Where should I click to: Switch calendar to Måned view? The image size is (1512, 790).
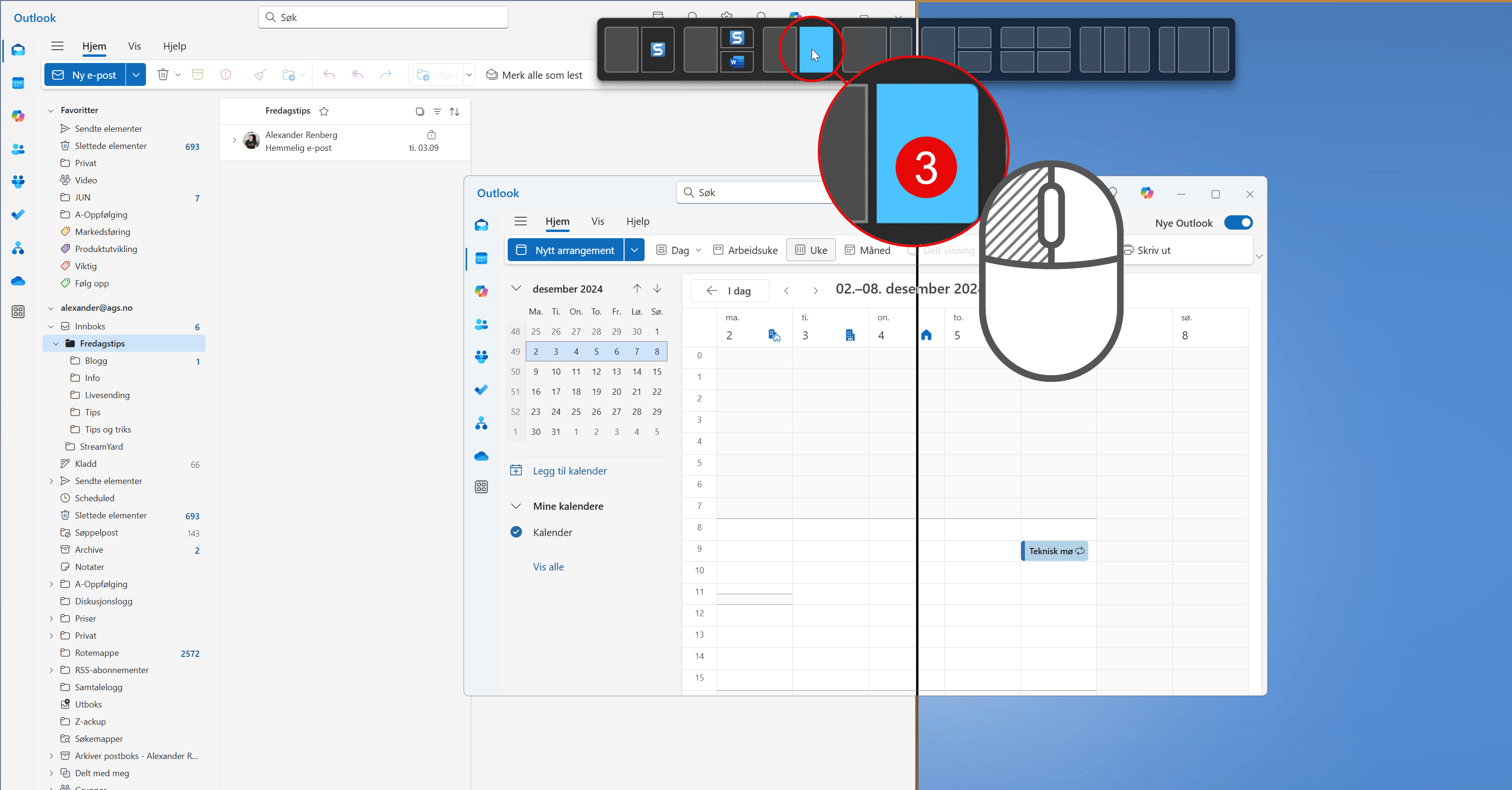click(867, 250)
